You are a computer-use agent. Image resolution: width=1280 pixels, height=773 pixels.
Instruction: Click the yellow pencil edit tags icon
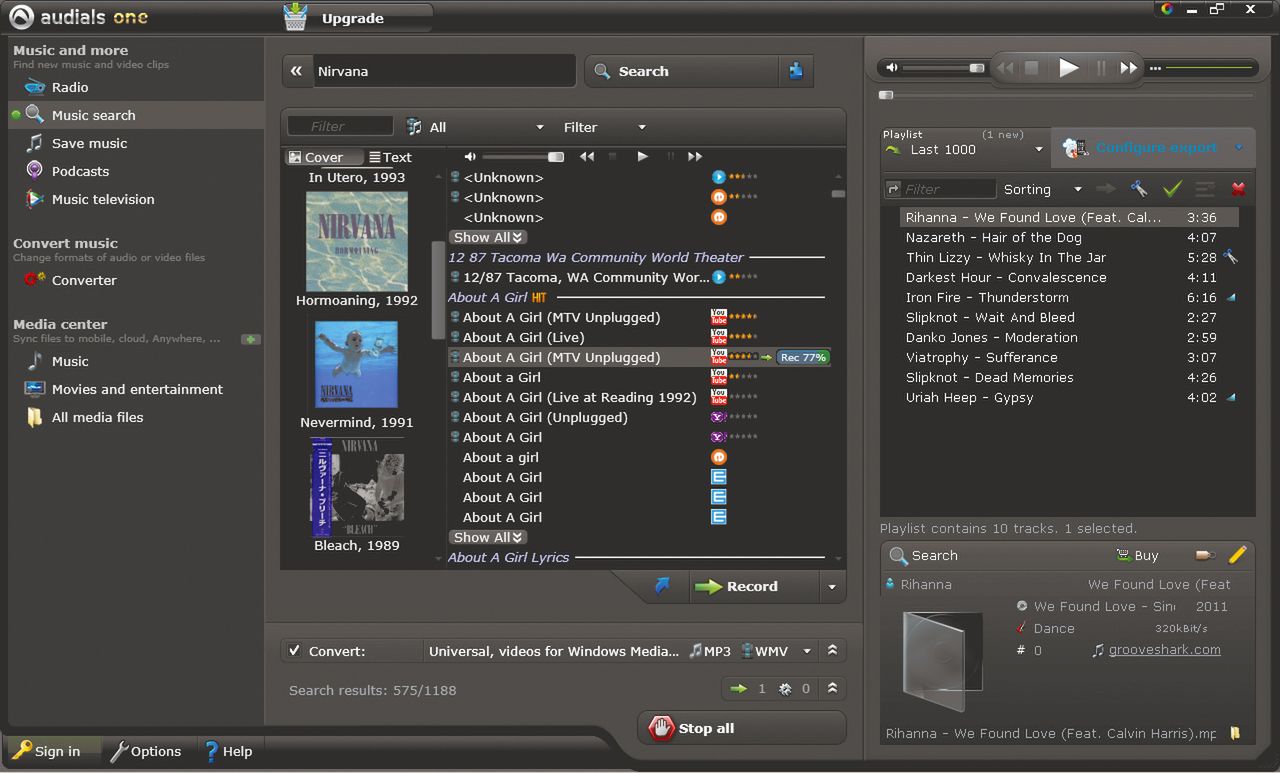[1237, 555]
